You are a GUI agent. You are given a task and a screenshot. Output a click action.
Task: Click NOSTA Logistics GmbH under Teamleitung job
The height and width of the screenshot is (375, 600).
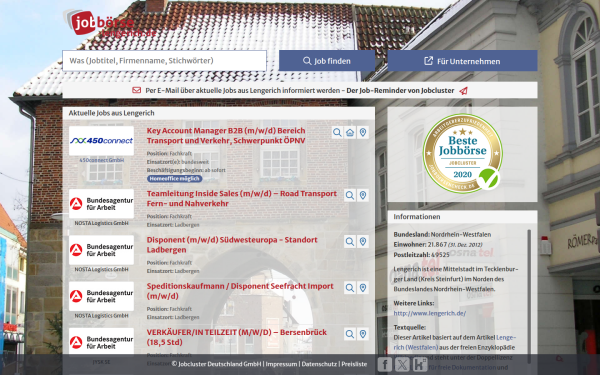click(101, 223)
